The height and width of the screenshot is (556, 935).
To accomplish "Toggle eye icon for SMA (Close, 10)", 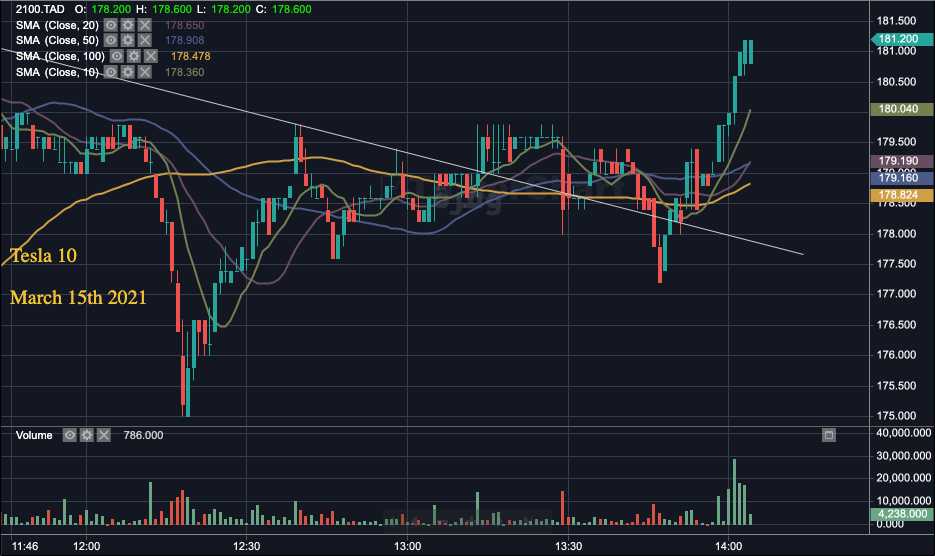I will (111, 72).
